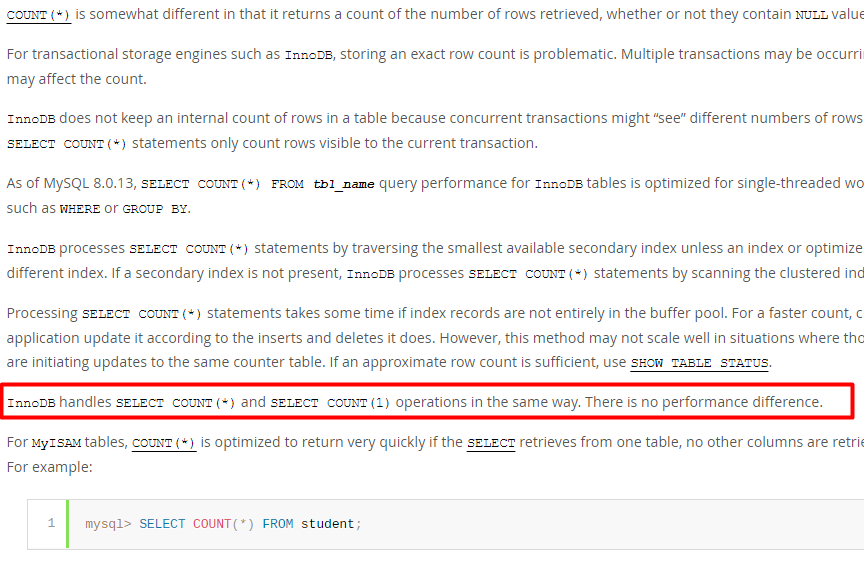The width and height of the screenshot is (864, 564).
Task: Open the COUNT(*) link in the MyISAM paragraph
Action: tap(164, 443)
